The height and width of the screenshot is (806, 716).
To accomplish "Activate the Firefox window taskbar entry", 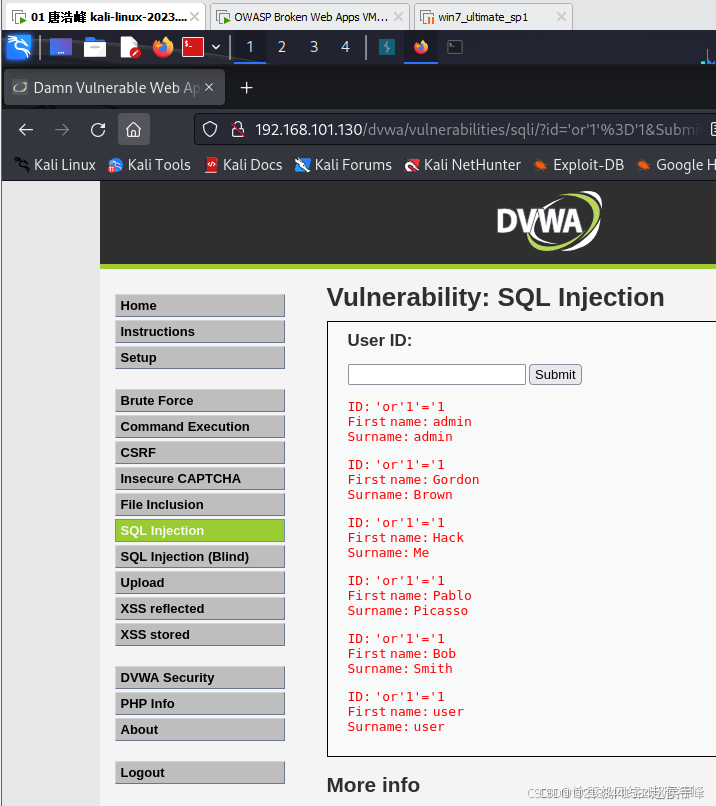I will [421, 47].
